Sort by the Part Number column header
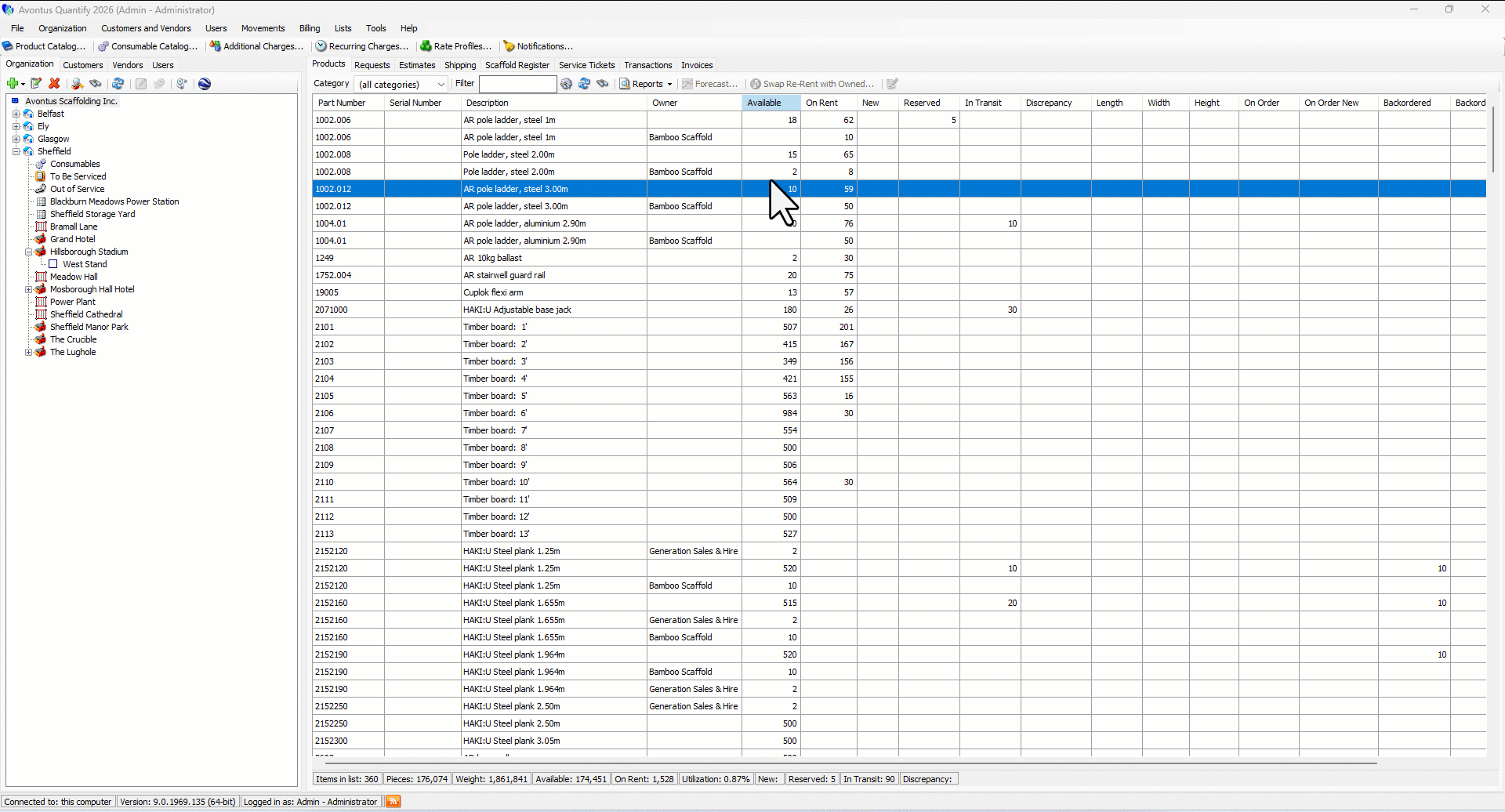1505x812 pixels. 348,103
